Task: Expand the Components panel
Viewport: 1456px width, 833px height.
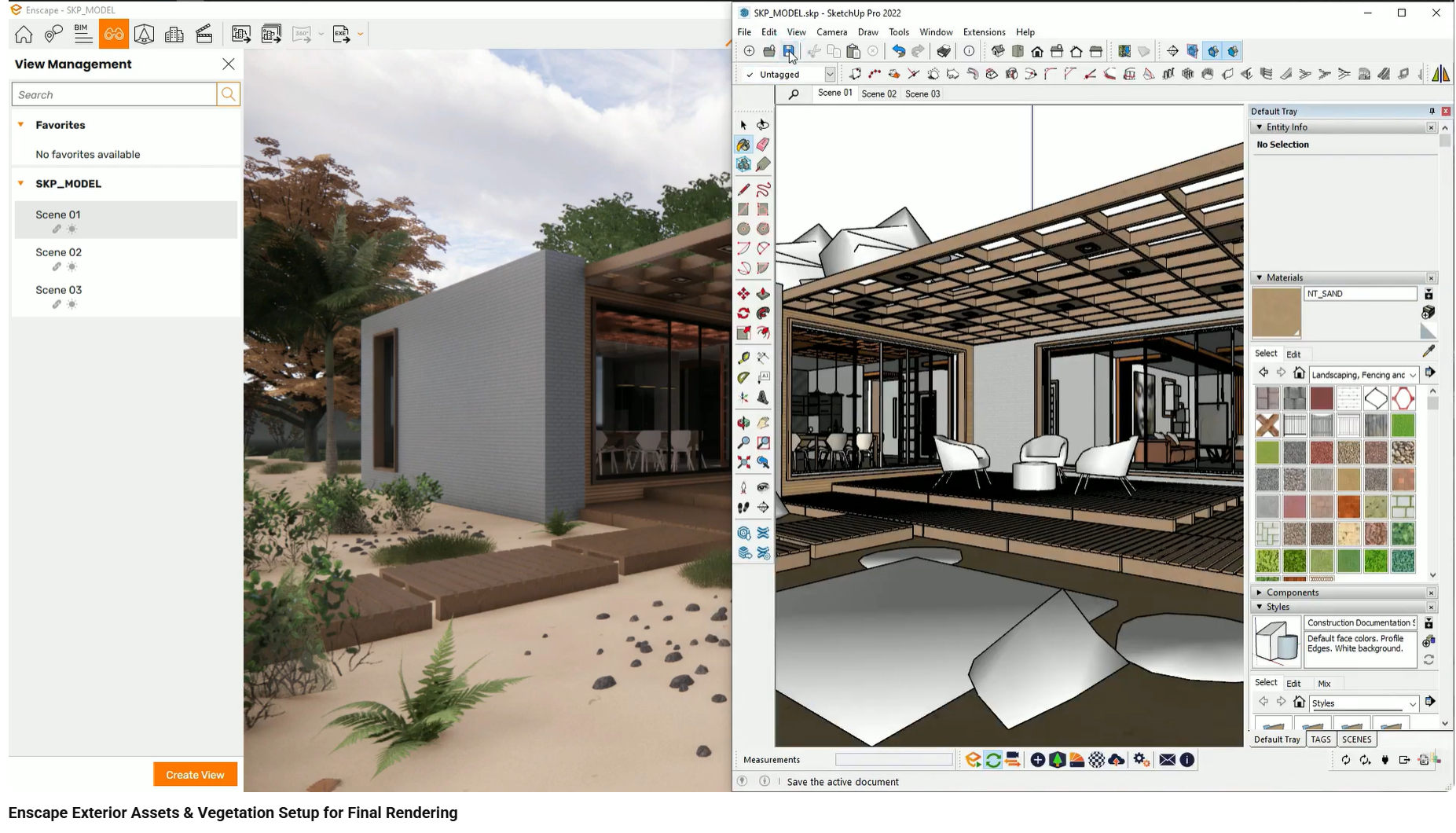Action: (x=1260, y=593)
